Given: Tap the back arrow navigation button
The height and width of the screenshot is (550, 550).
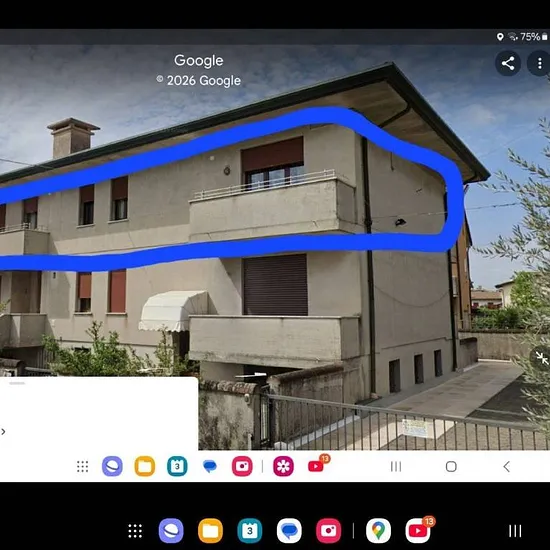Looking at the screenshot, I should (x=506, y=467).
